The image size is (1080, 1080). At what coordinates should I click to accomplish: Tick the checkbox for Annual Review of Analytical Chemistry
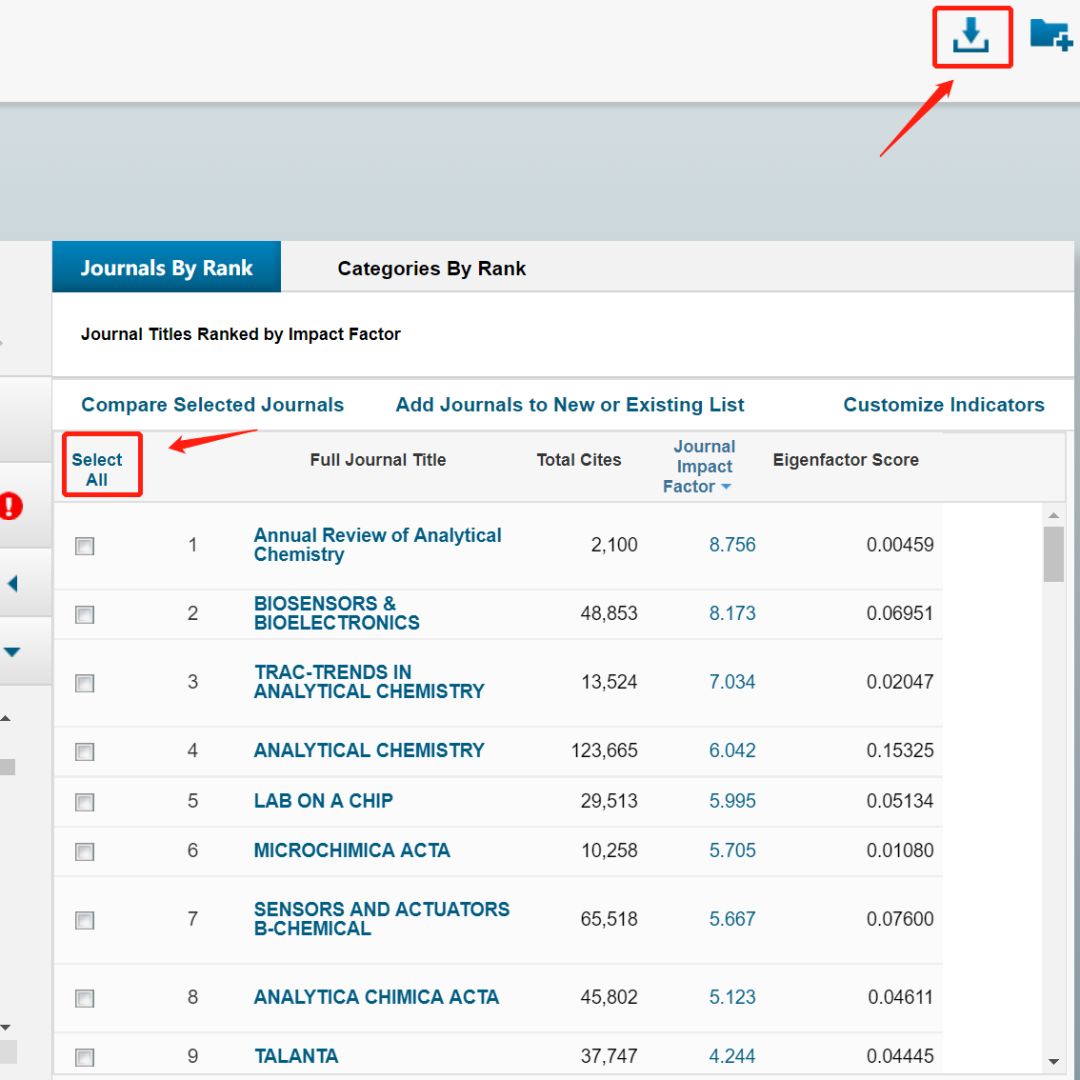(x=85, y=546)
